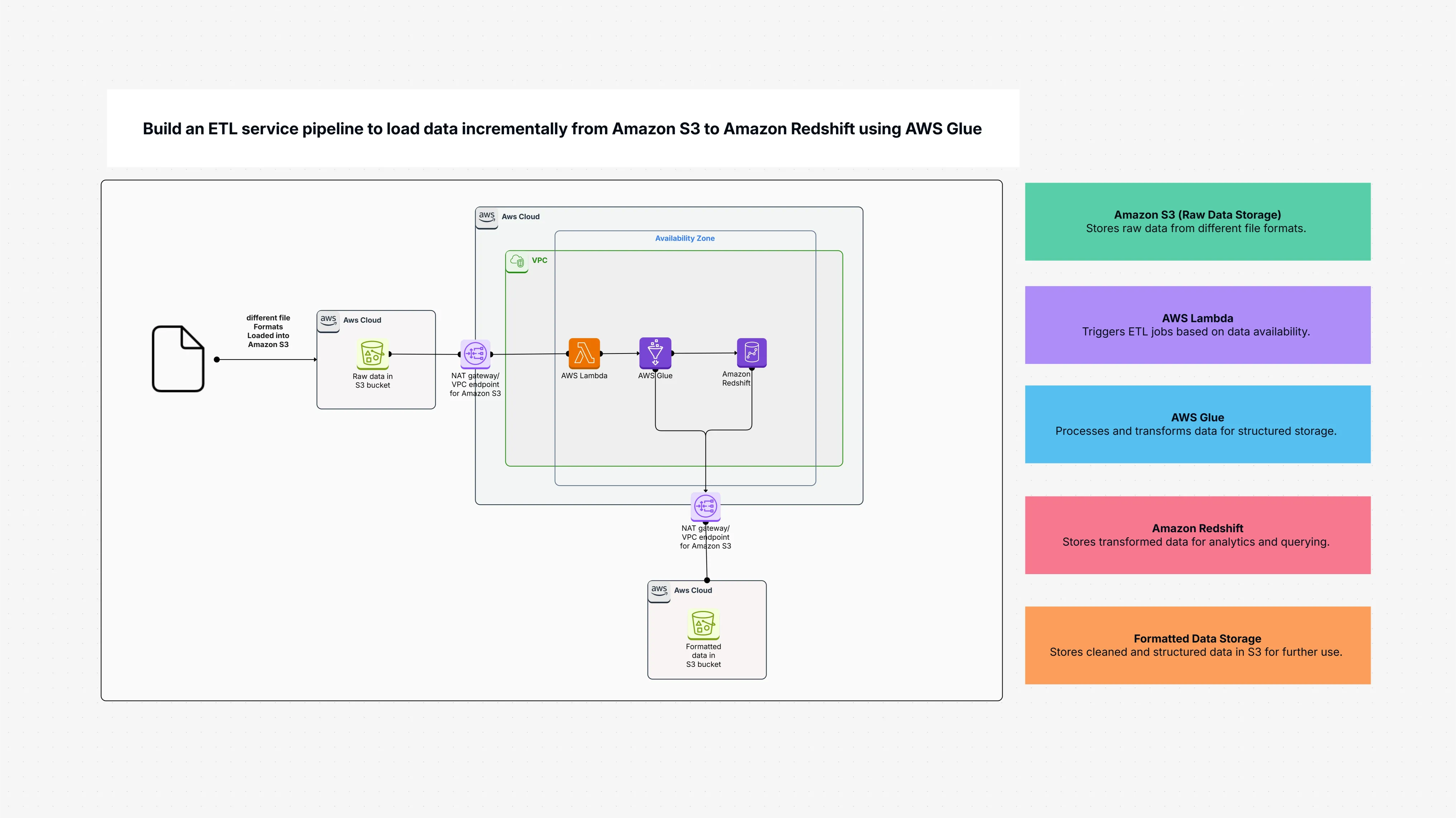Click the 'different file Formats' arrow label
Screen dimensions: 1456x818
coord(268,331)
